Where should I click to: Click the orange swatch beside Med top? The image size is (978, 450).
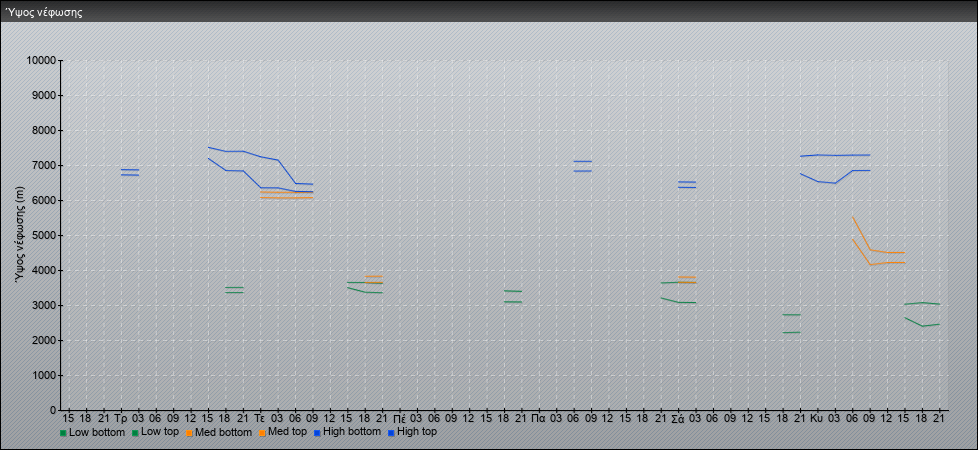click(x=261, y=433)
